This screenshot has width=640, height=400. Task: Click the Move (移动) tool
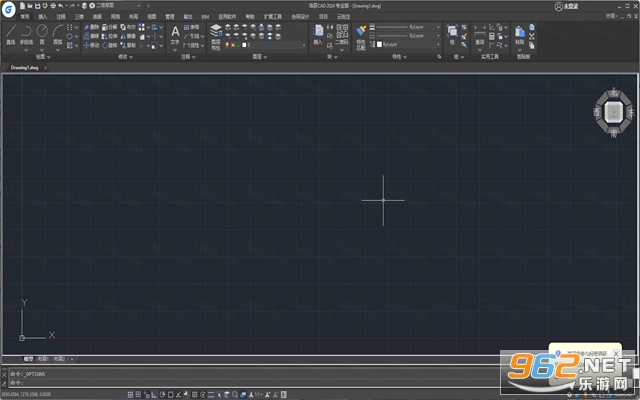(91, 45)
